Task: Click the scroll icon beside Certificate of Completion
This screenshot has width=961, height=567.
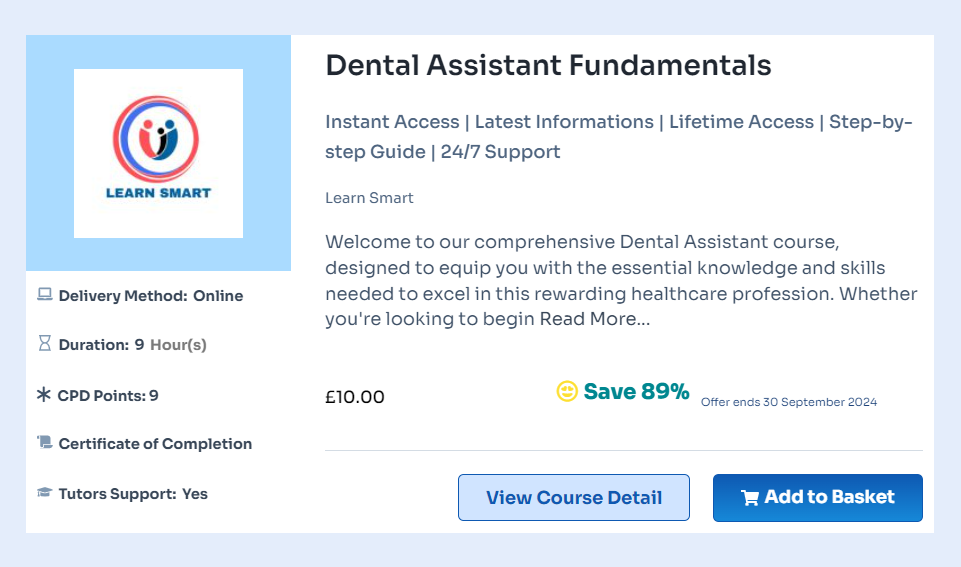Action: [x=44, y=442]
